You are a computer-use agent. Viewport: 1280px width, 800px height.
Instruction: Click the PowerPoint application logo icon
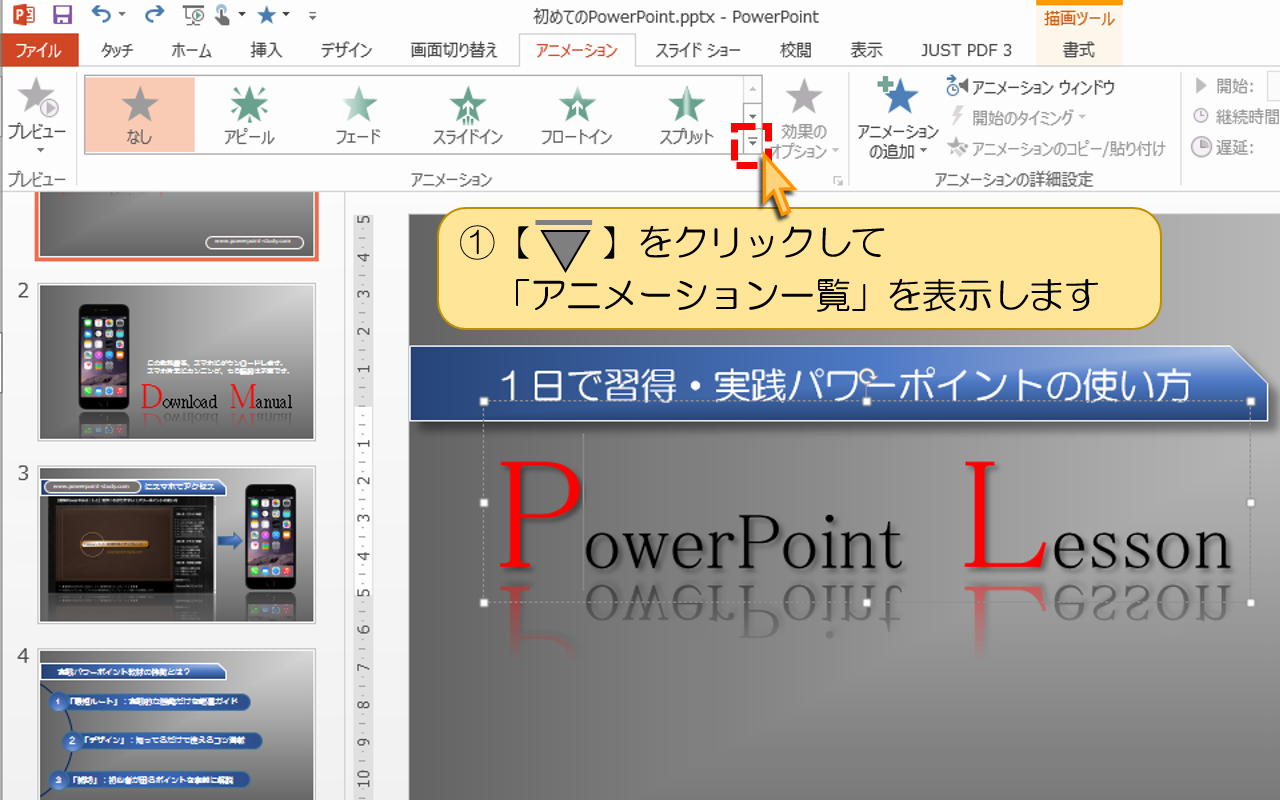click(x=23, y=15)
